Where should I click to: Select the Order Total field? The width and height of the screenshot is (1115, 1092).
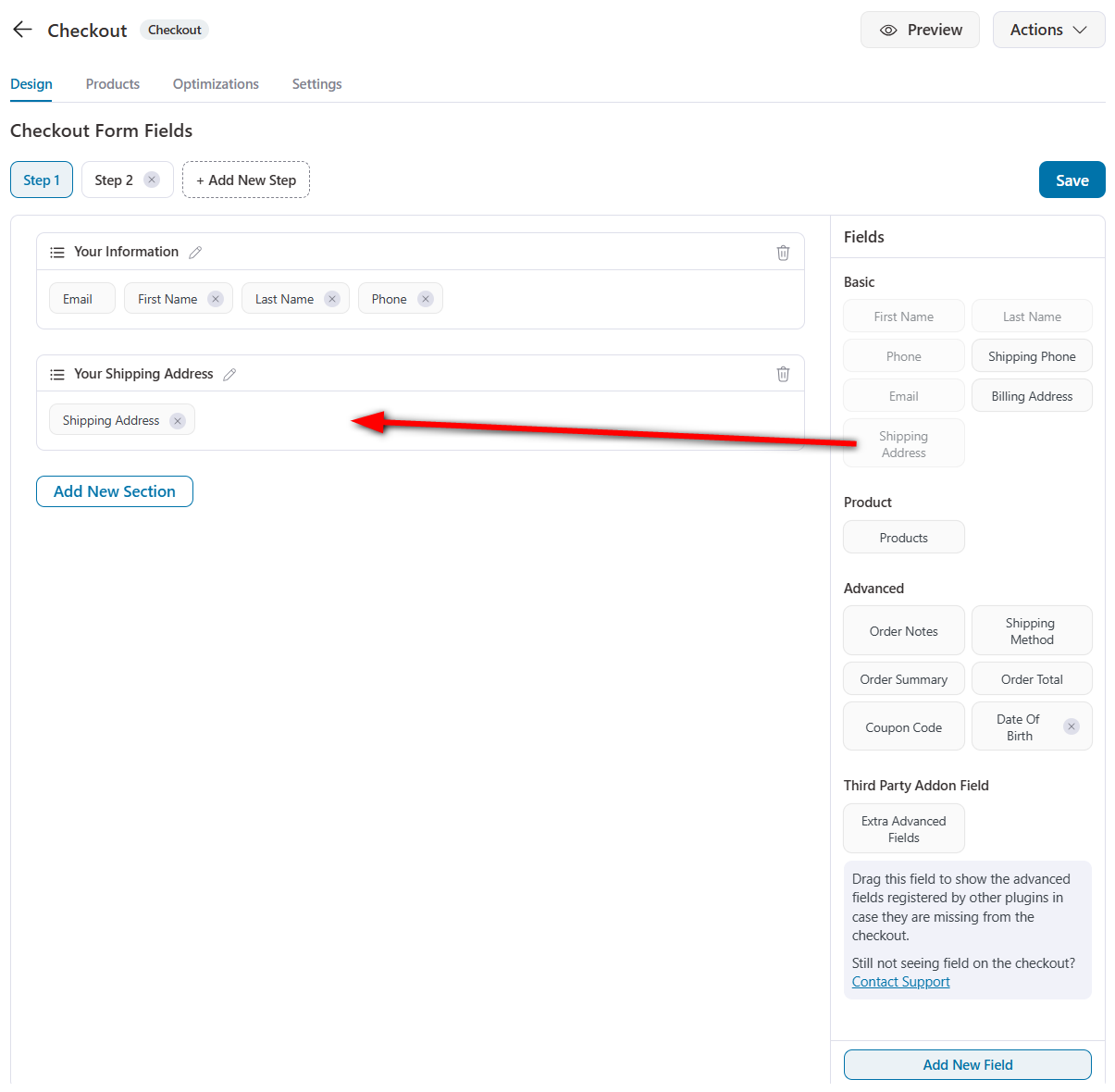pos(1032,678)
